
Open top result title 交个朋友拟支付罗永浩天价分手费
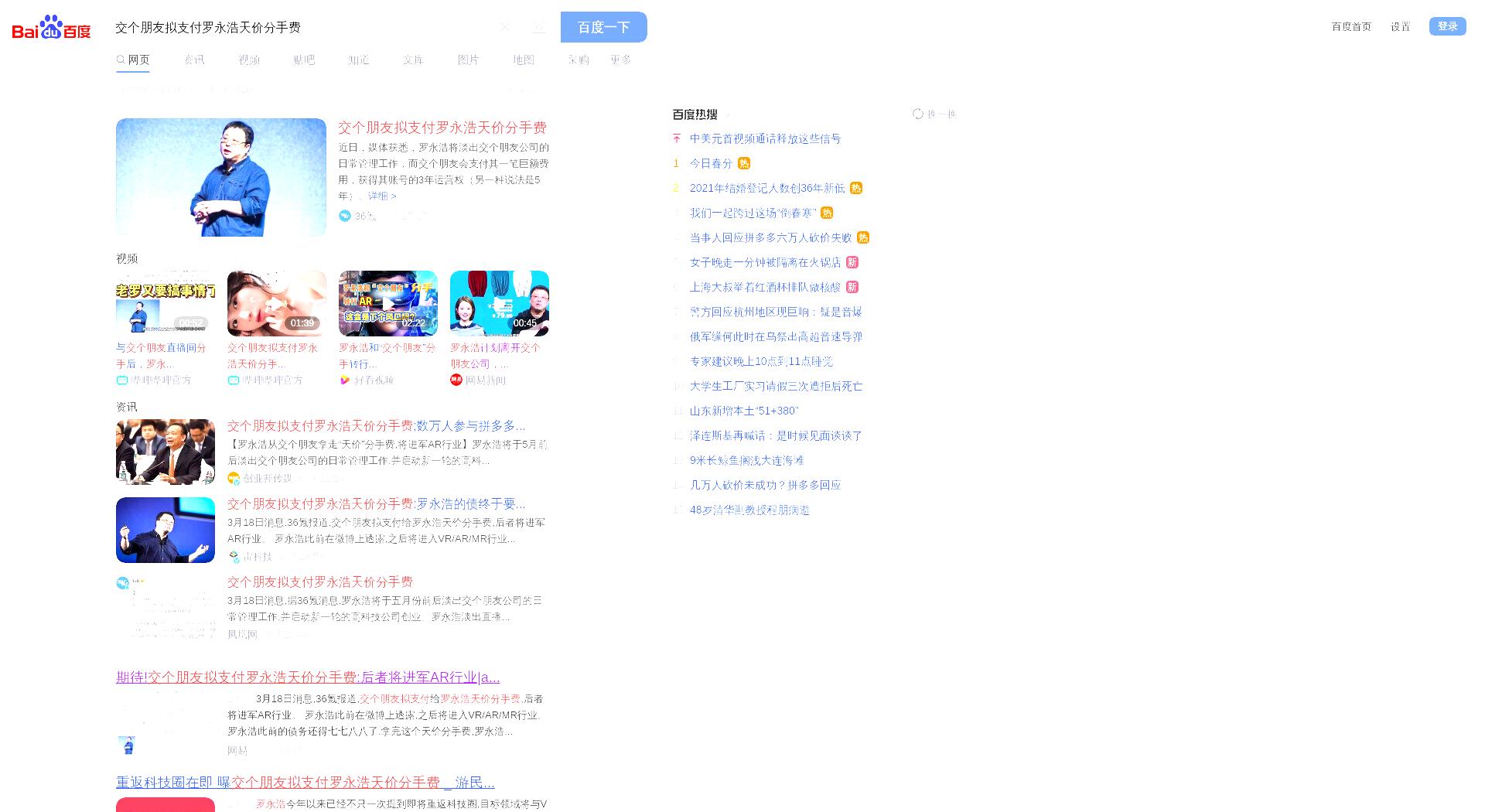point(442,128)
